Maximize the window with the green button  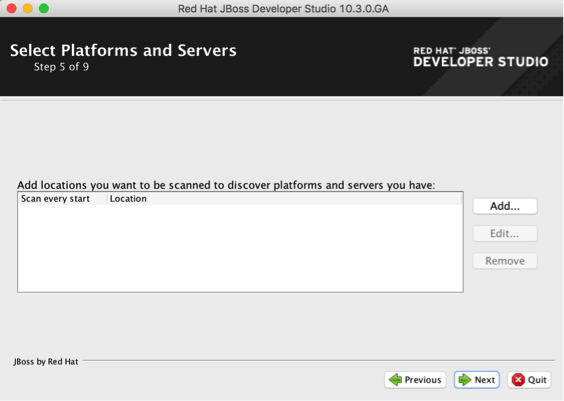(44, 8)
